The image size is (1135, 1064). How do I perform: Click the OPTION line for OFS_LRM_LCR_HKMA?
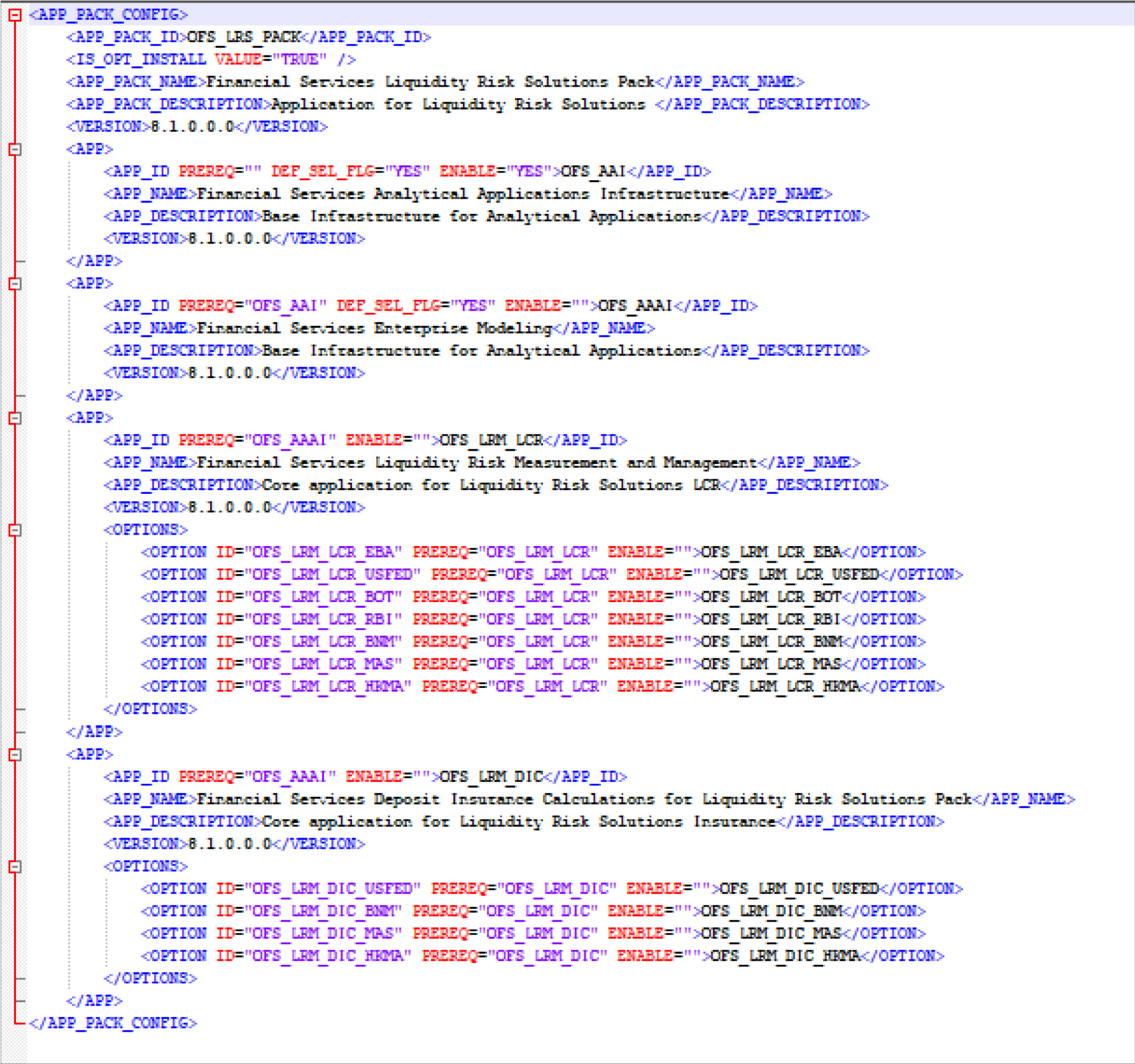coord(543,687)
